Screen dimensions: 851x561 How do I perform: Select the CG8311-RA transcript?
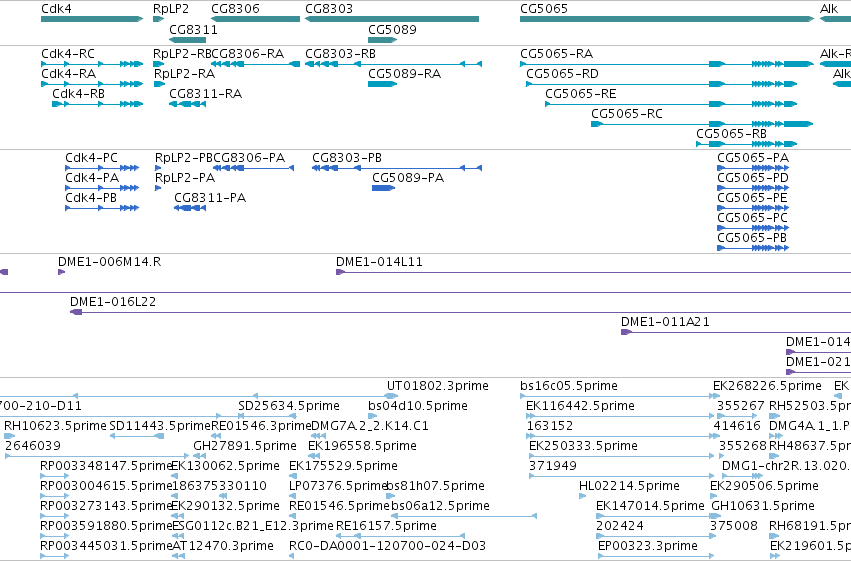(x=187, y=104)
